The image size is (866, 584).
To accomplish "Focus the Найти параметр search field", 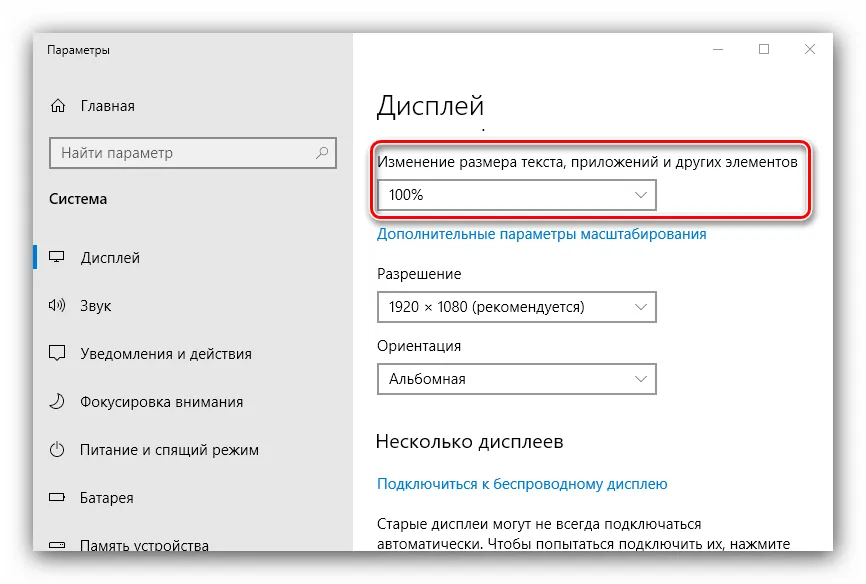I will (193, 153).
